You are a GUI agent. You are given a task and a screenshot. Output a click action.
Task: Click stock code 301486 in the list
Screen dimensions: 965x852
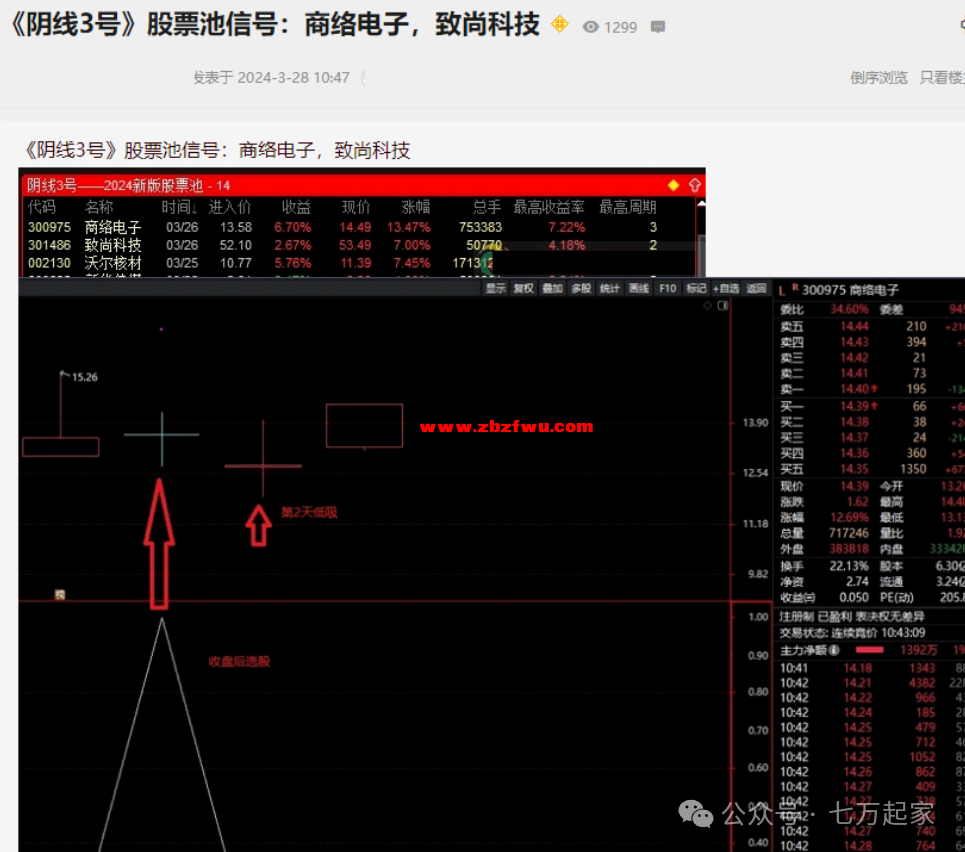coord(49,245)
